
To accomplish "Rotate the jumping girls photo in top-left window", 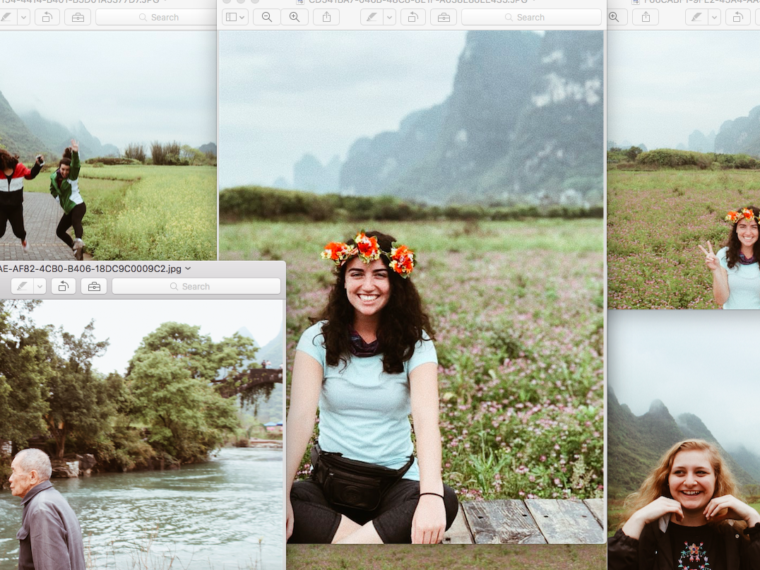I will pos(47,17).
